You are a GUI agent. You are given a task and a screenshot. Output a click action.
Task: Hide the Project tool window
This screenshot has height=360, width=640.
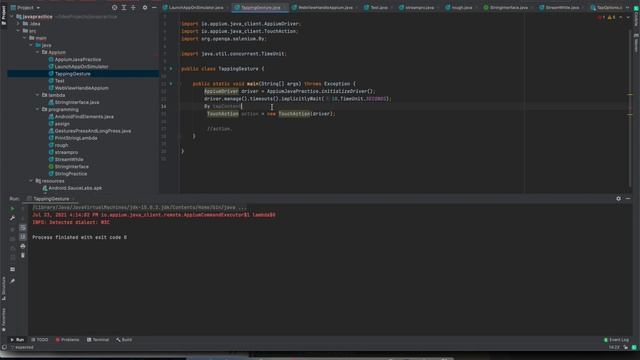pyautogui.click(x=154, y=8)
